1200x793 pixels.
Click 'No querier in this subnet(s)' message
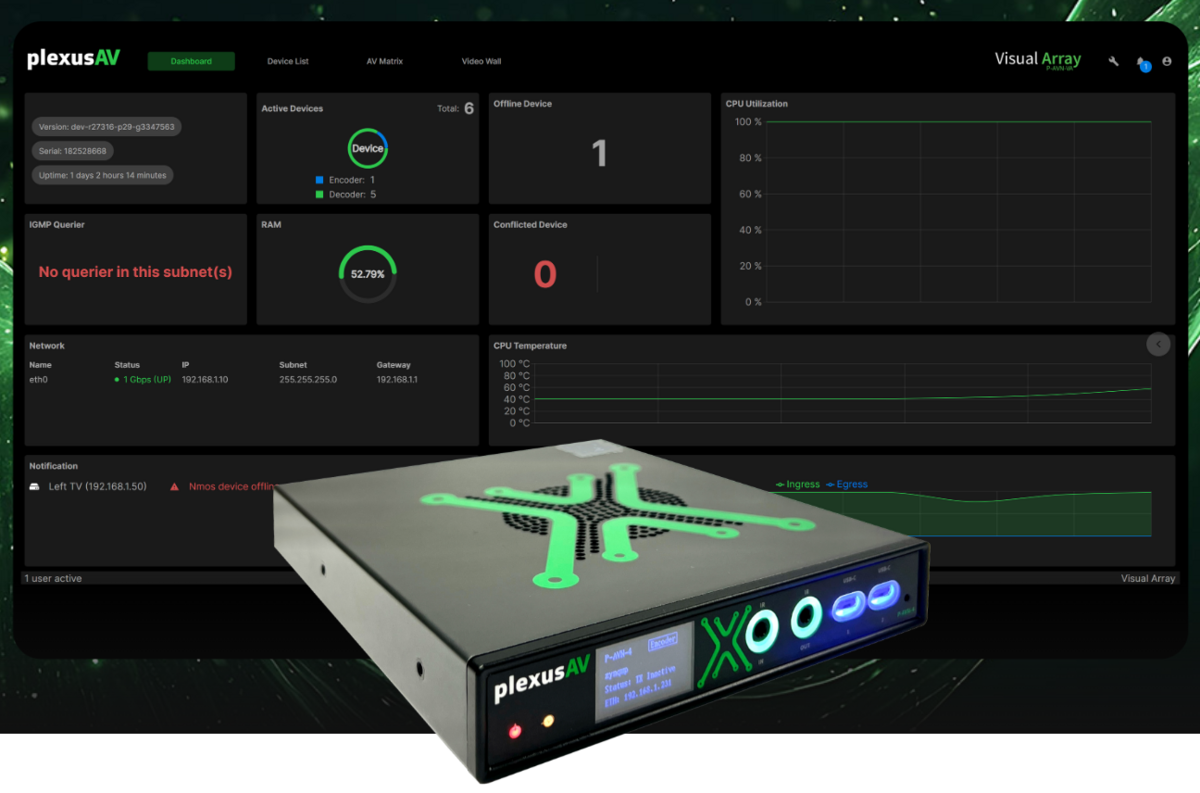[x=135, y=272]
